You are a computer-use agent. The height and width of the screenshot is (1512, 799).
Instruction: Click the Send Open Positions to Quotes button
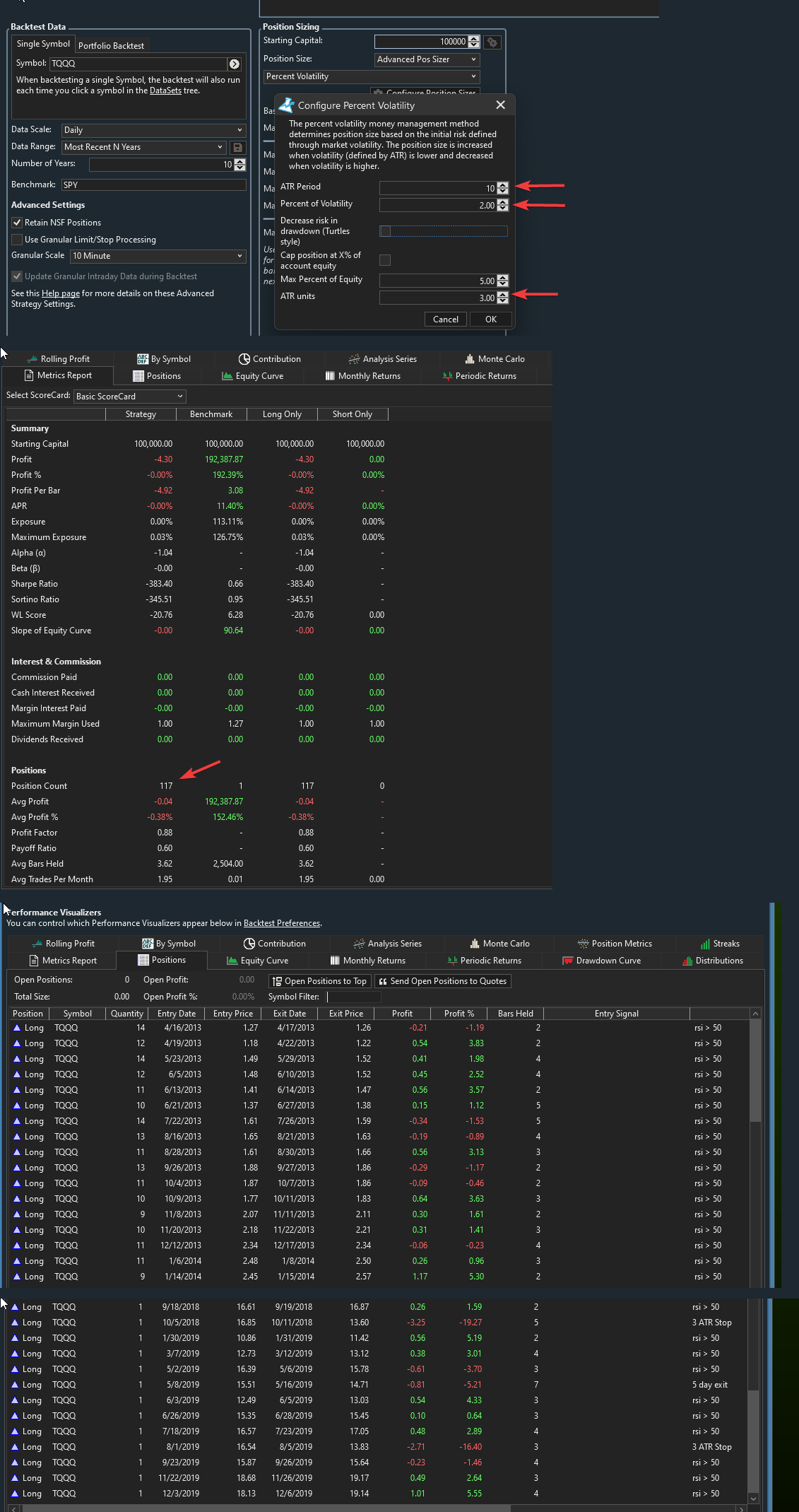pyautogui.click(x=442, y=981)
